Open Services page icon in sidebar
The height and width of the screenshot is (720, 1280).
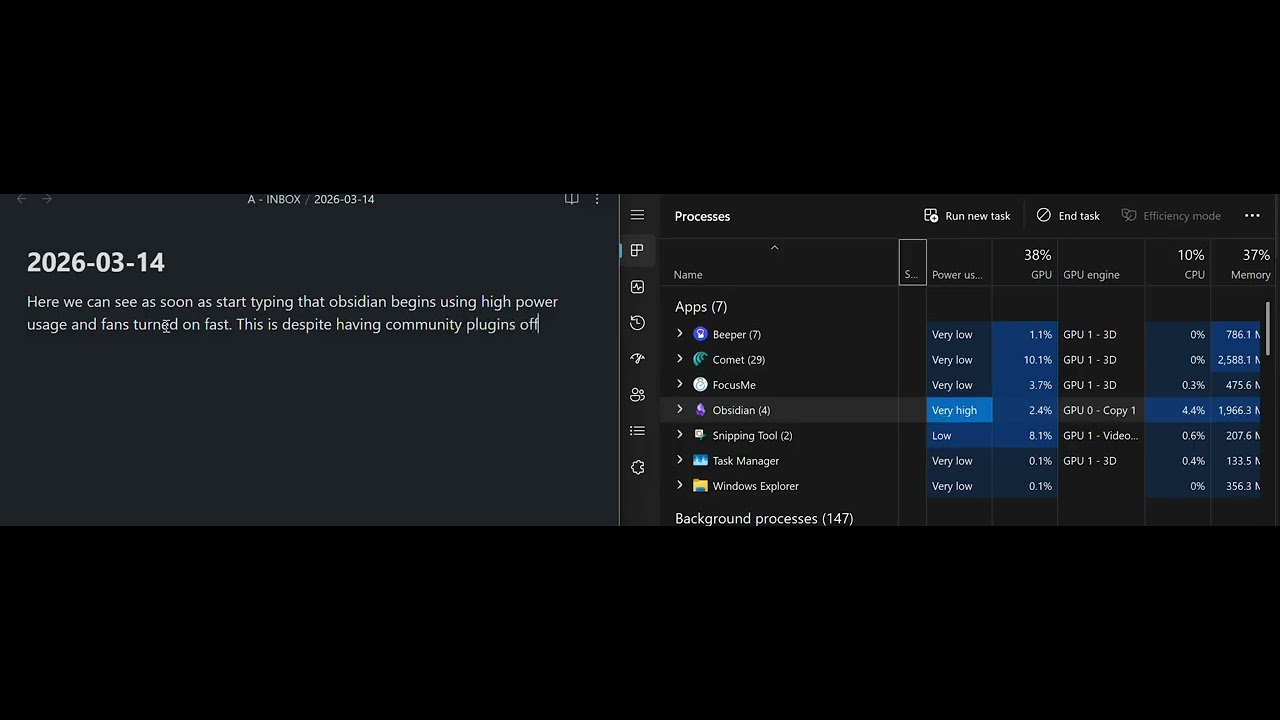(x=637, y=467)
